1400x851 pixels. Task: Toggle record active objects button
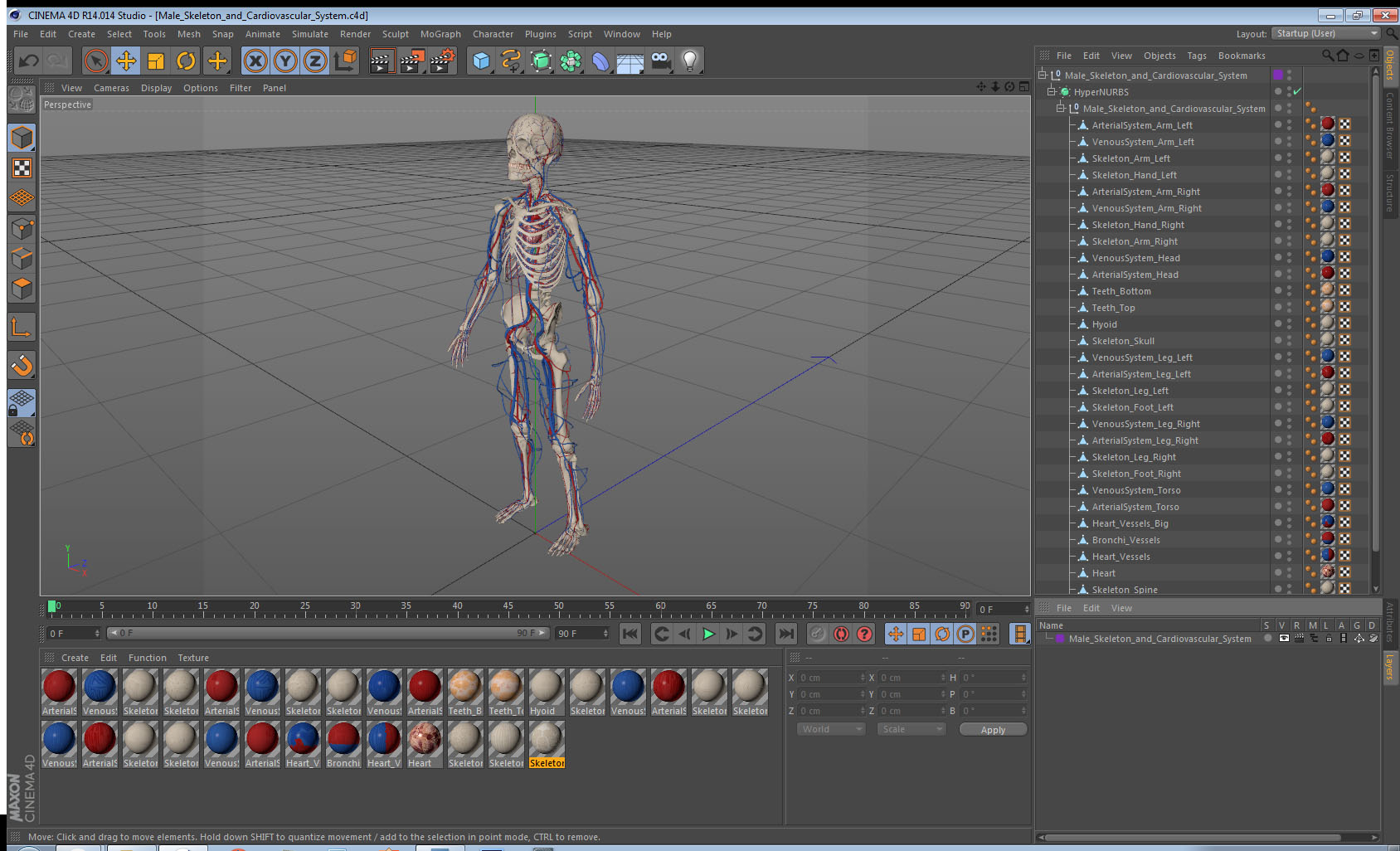pos(818,634)
